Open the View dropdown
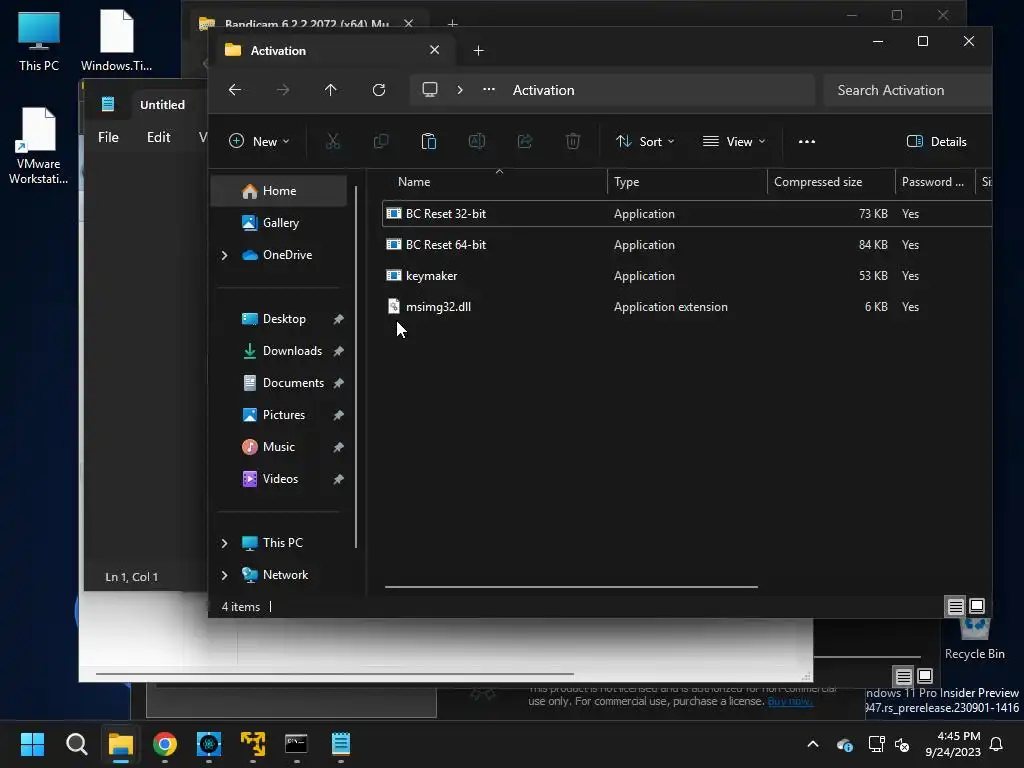 point(734,141)
